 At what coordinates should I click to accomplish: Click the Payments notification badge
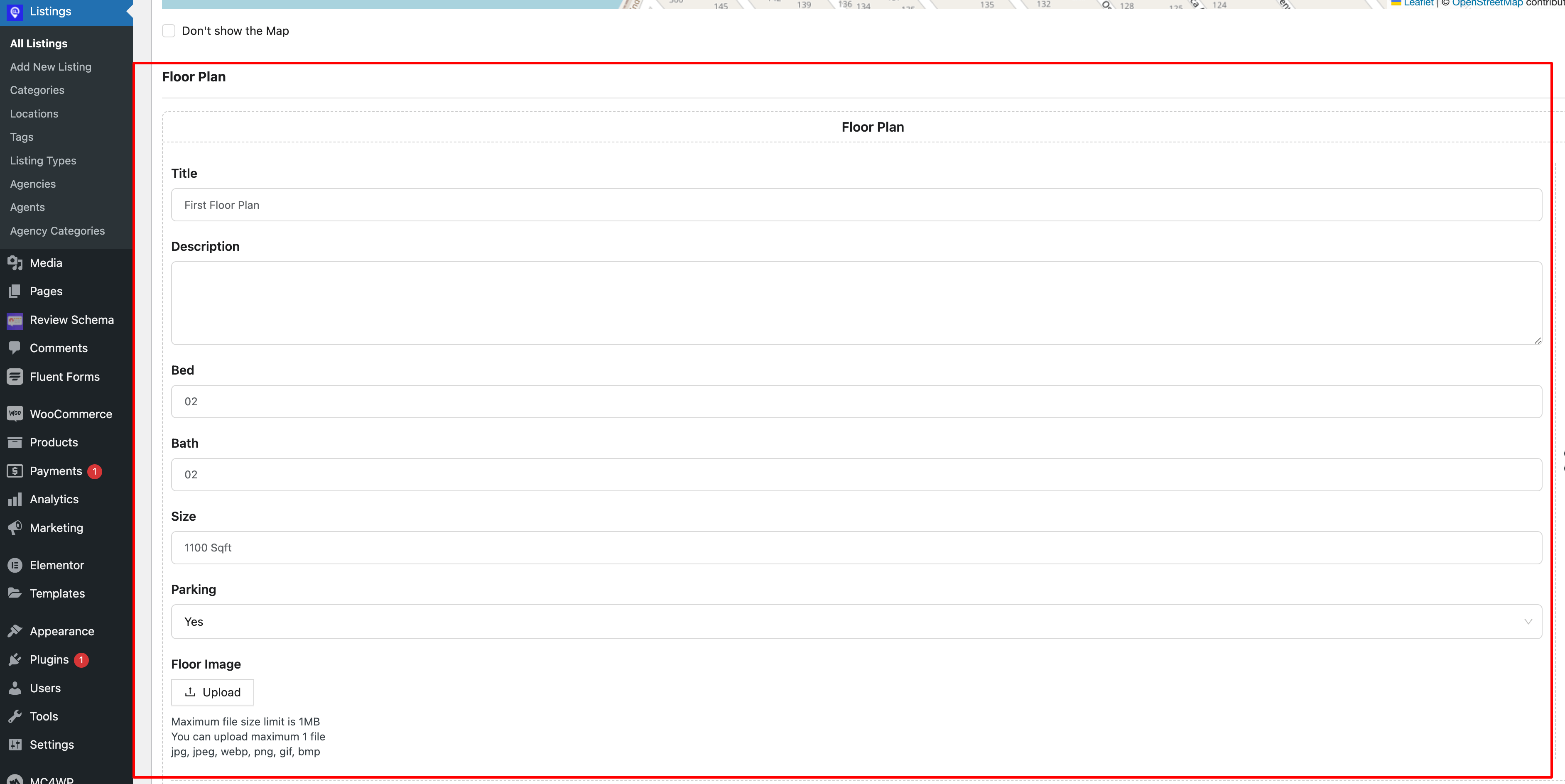[95, 471]
